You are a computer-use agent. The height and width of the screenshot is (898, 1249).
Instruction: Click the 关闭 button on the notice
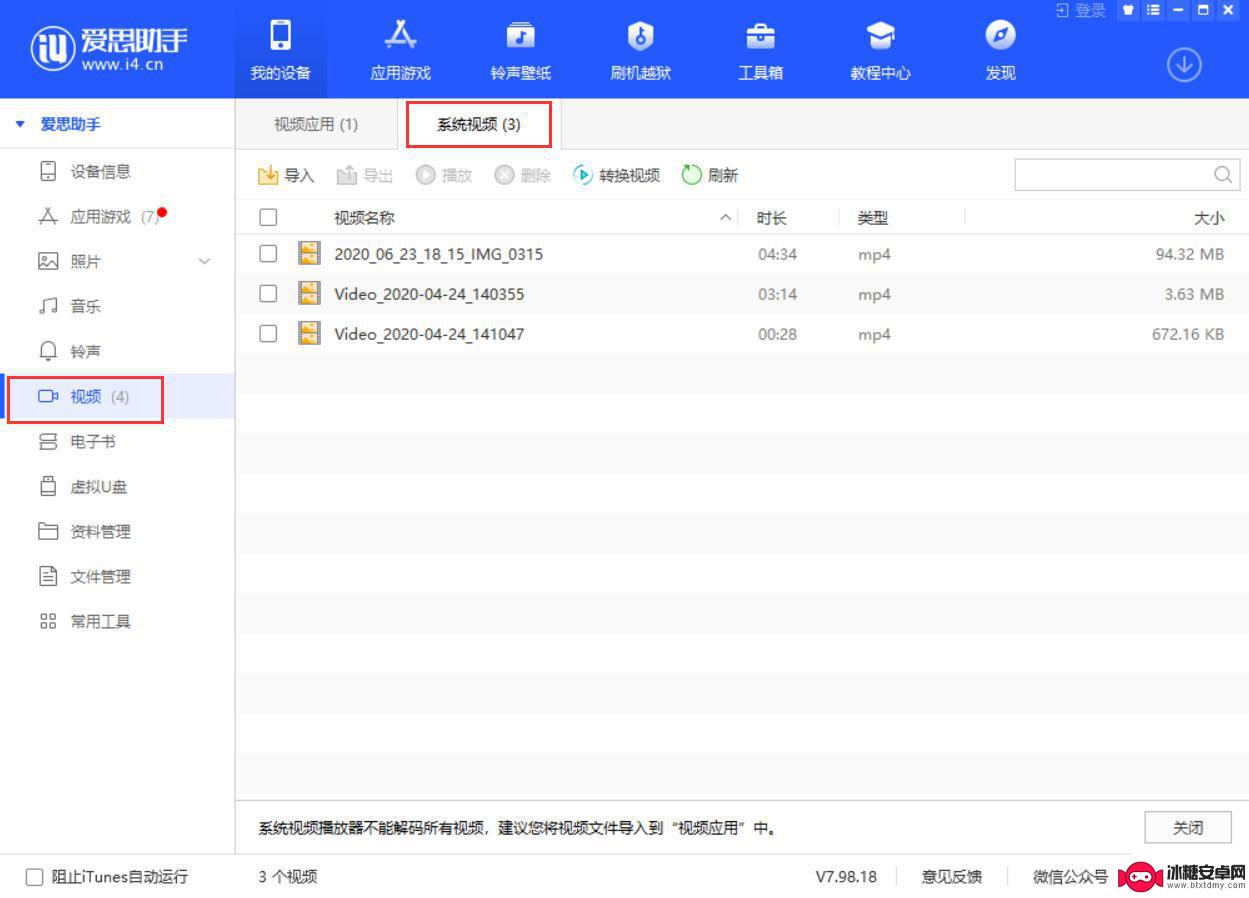click(1188, 827)
